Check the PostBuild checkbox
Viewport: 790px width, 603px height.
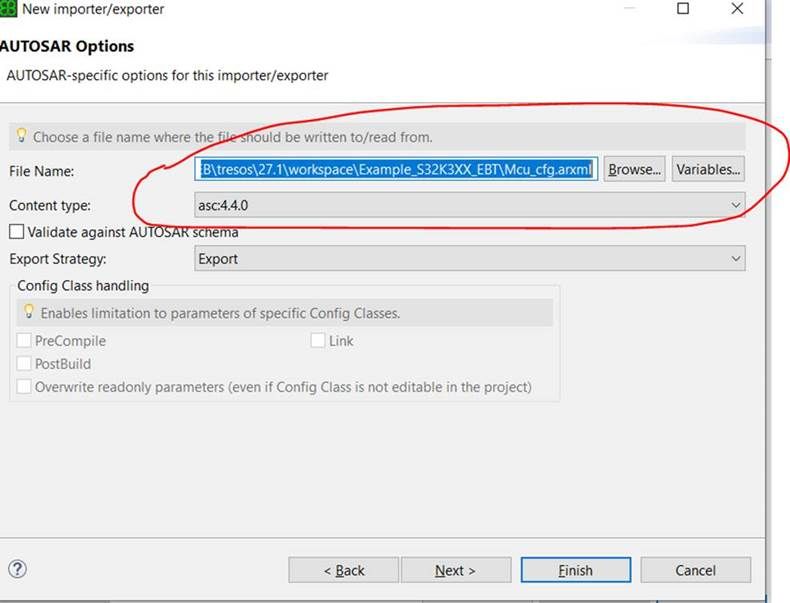point(24,364)
